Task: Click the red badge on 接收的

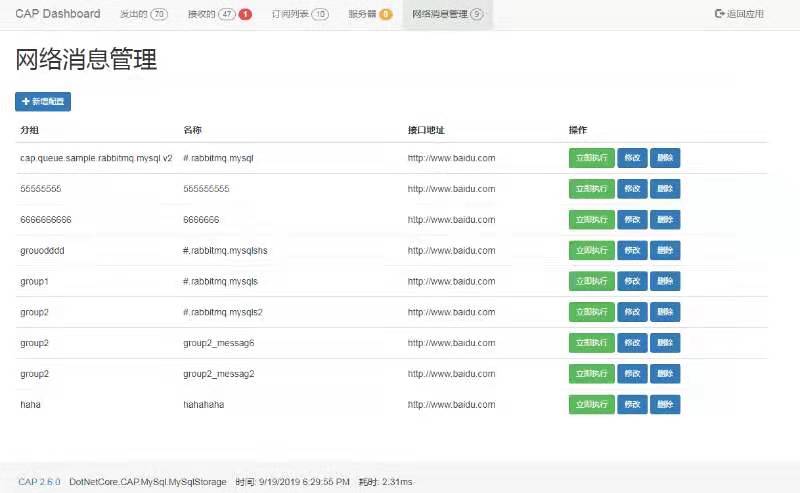Action: (245, 14)
